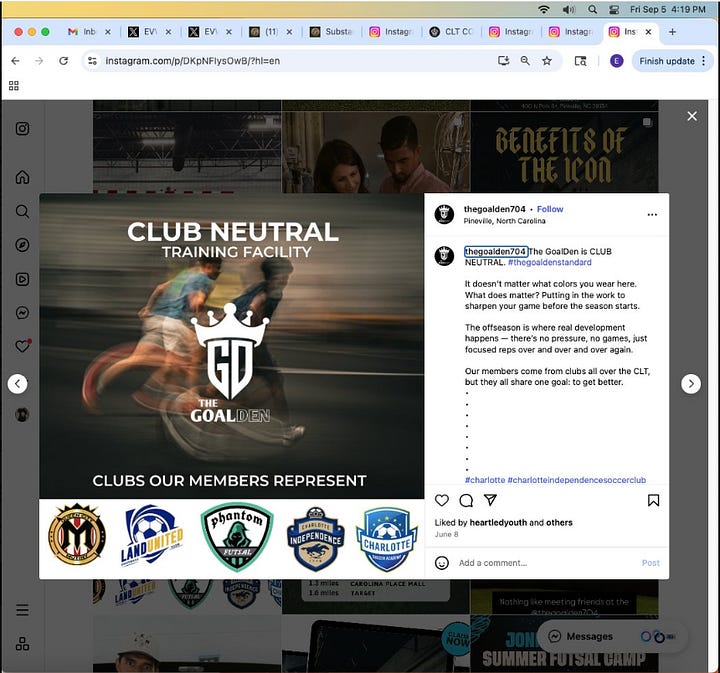This screenshot has height=673, width=720.
Task: Go to the previous post arrow
Action: [17, 384]
